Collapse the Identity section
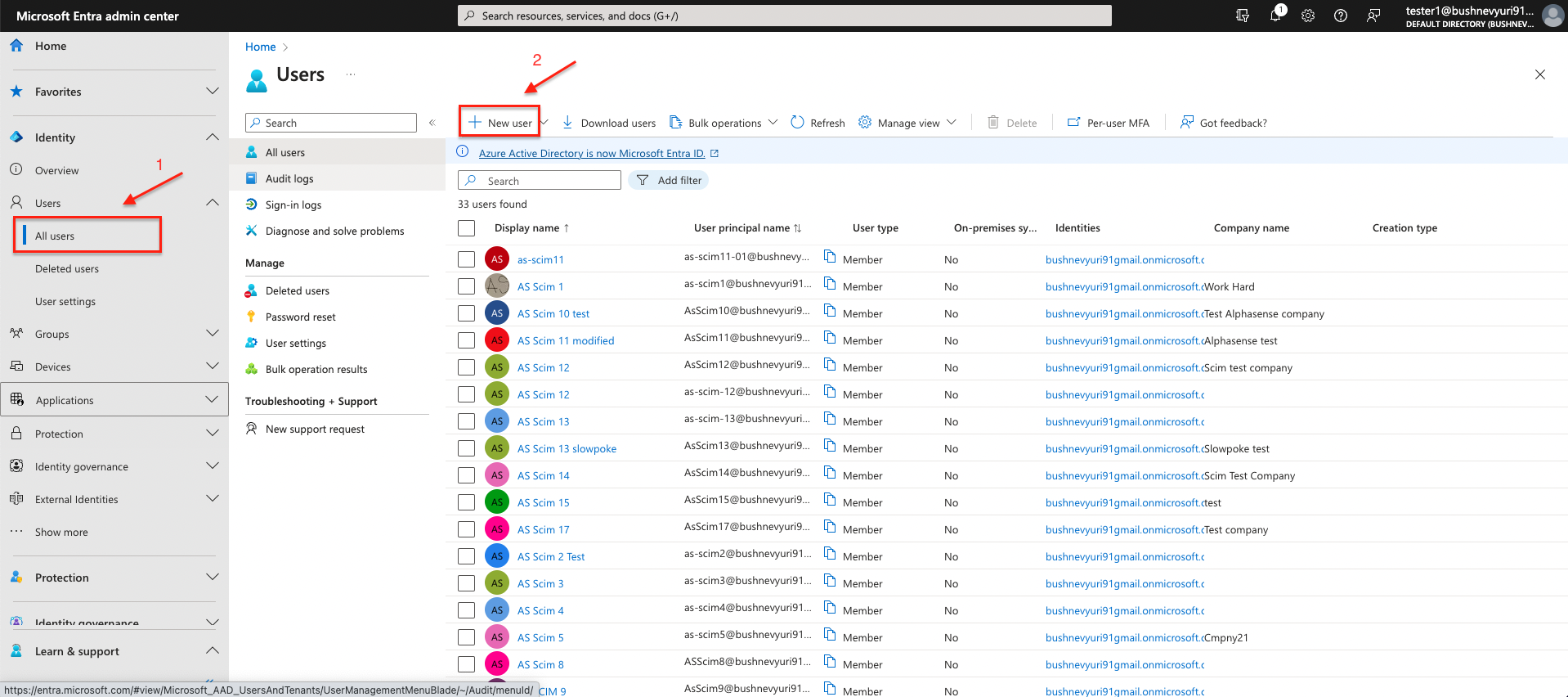 pos(213,137)
